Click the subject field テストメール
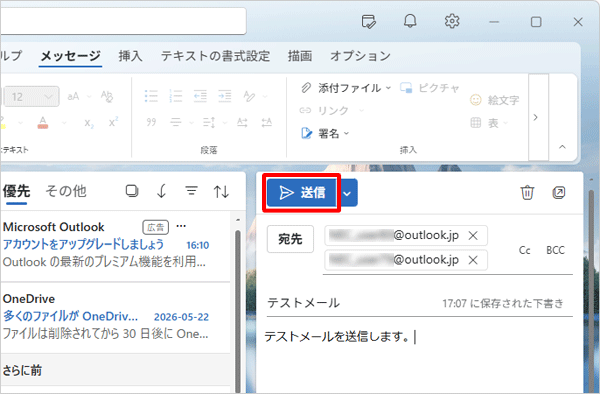 303,303
